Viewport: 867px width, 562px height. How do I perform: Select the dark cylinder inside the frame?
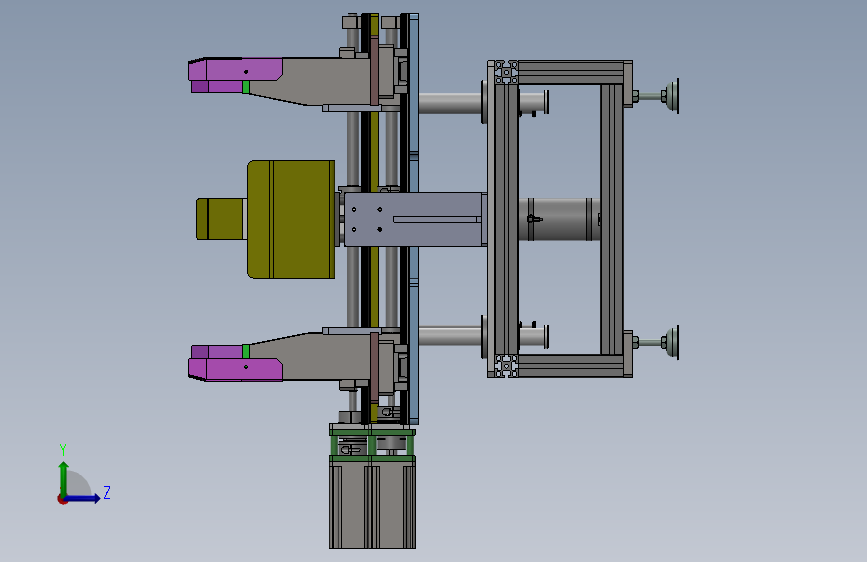pyautogui.click(x=559, y=219)
